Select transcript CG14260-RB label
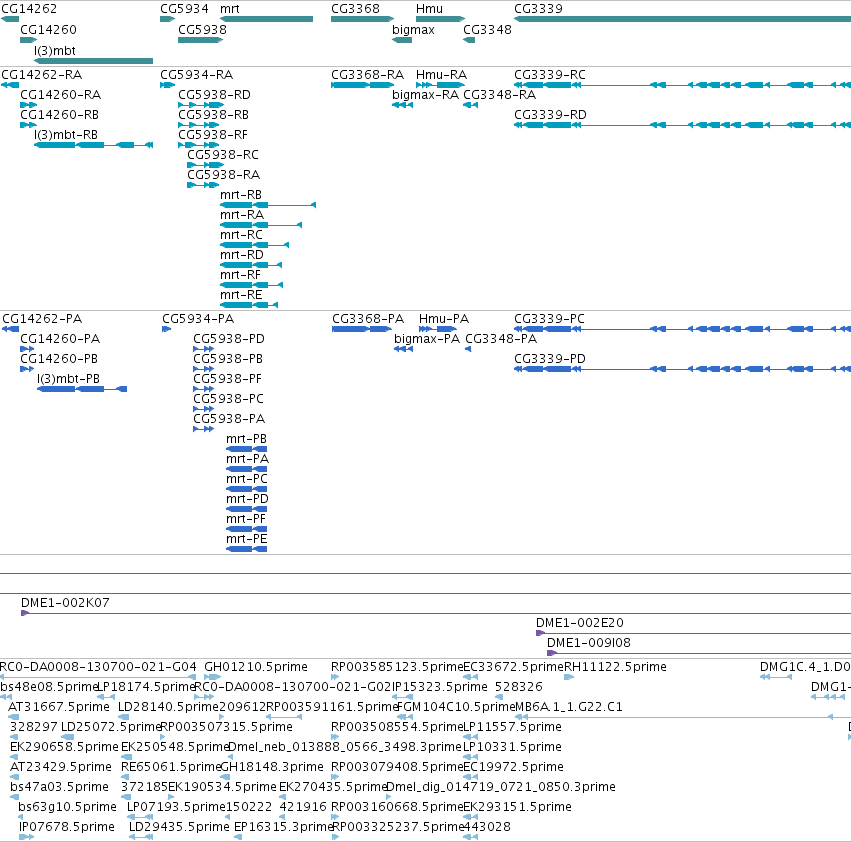Image resolution: width=851 pixels, height=842 pixels. 60,115
